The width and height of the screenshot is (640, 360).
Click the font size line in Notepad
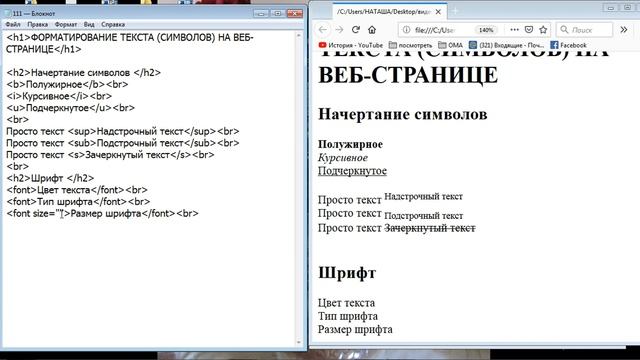point(102,213)
